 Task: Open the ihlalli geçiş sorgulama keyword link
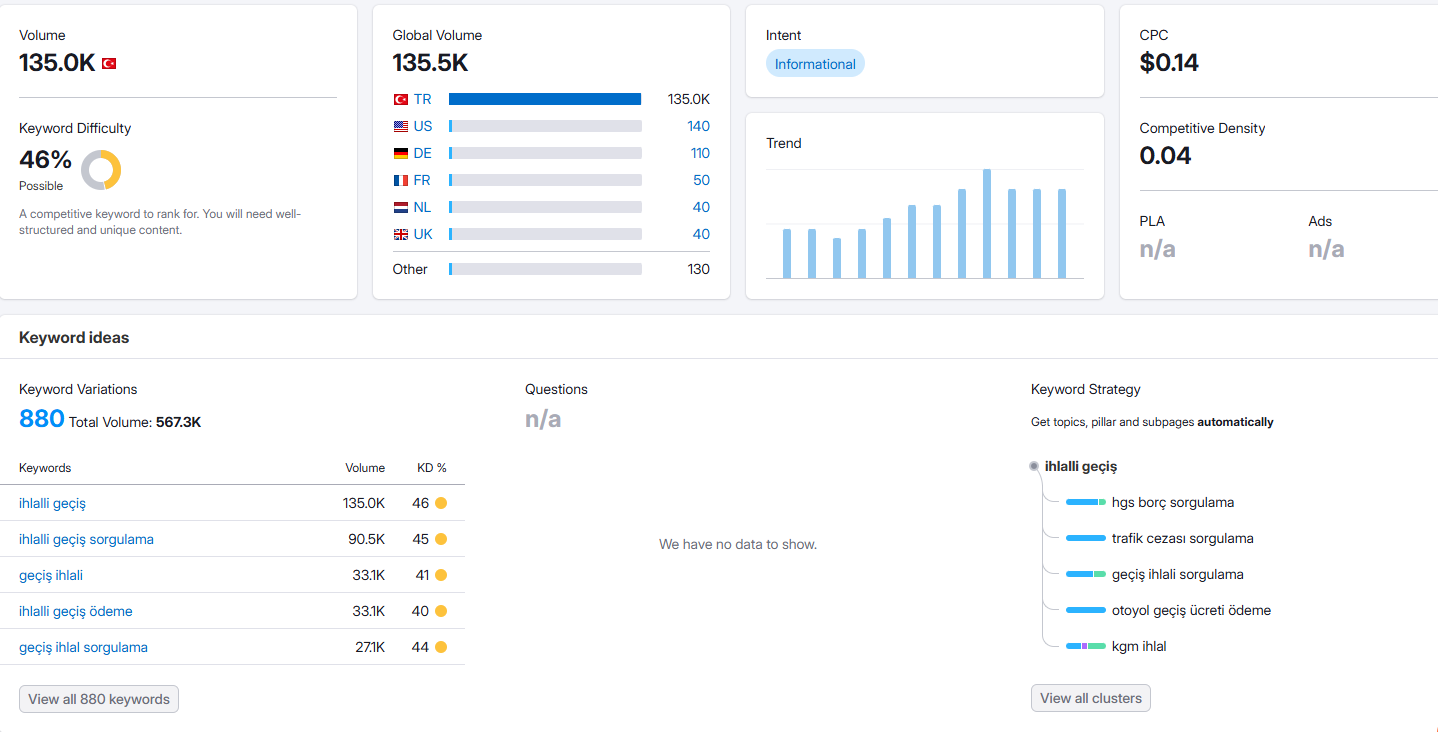[86, 539]
